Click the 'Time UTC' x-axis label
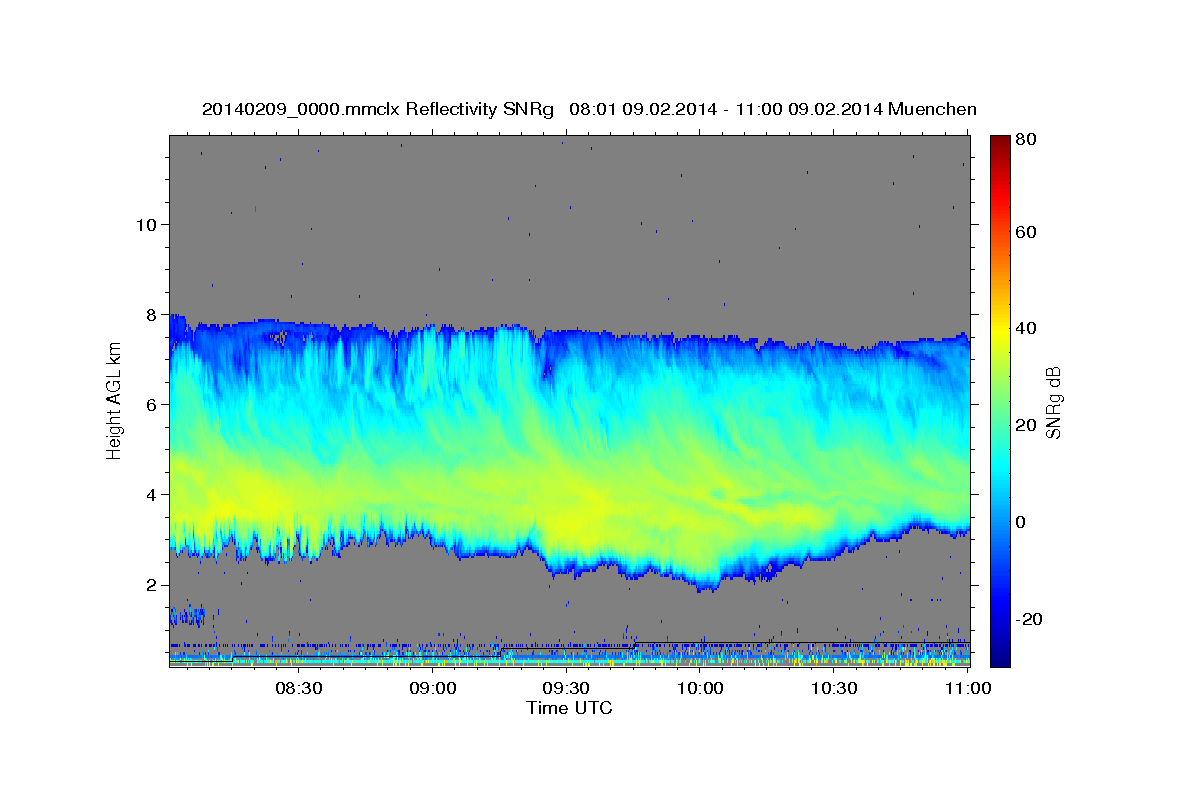The height and width of the screenshot is (800, 1200). pyautogui.click(x=569, y=708)
